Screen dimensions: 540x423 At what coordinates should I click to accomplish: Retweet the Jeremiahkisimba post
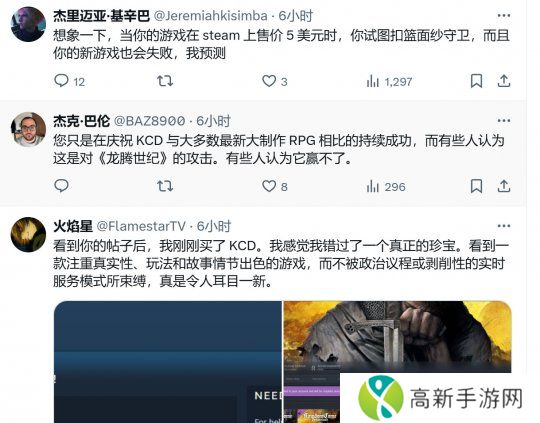click(165, 81)
